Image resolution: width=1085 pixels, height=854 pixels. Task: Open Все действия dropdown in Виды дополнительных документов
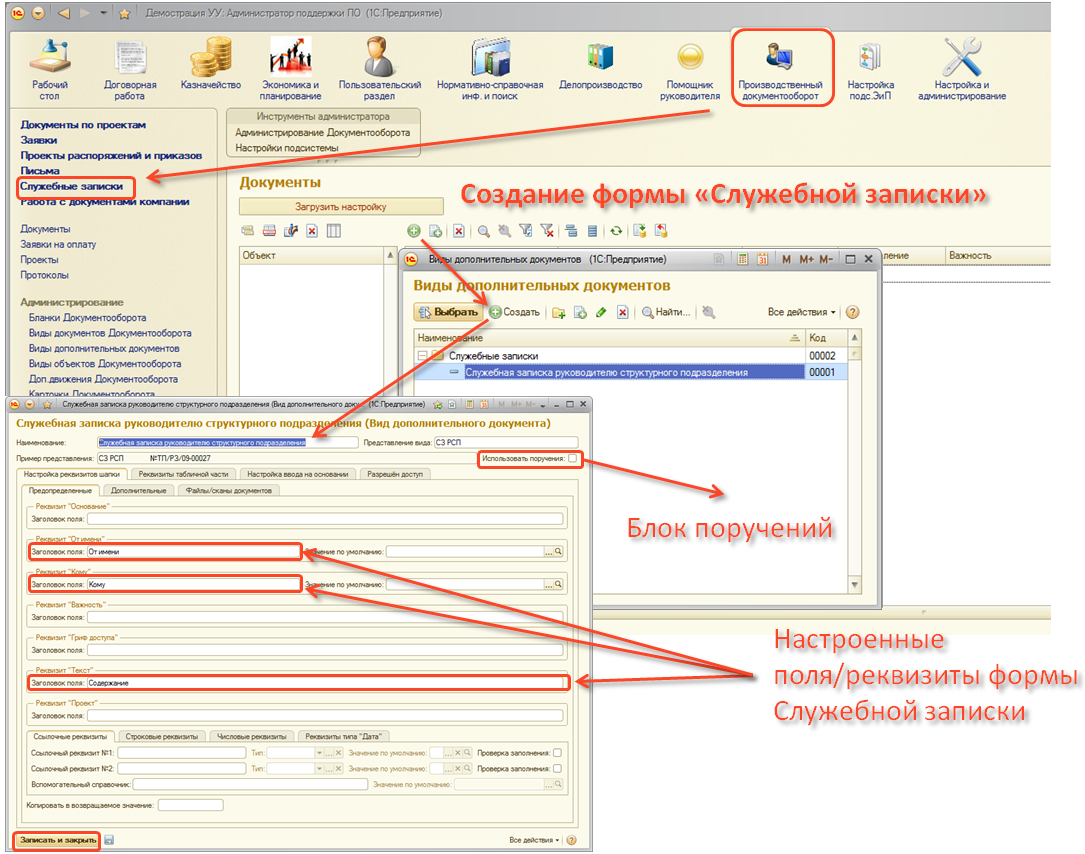[802, 312]
